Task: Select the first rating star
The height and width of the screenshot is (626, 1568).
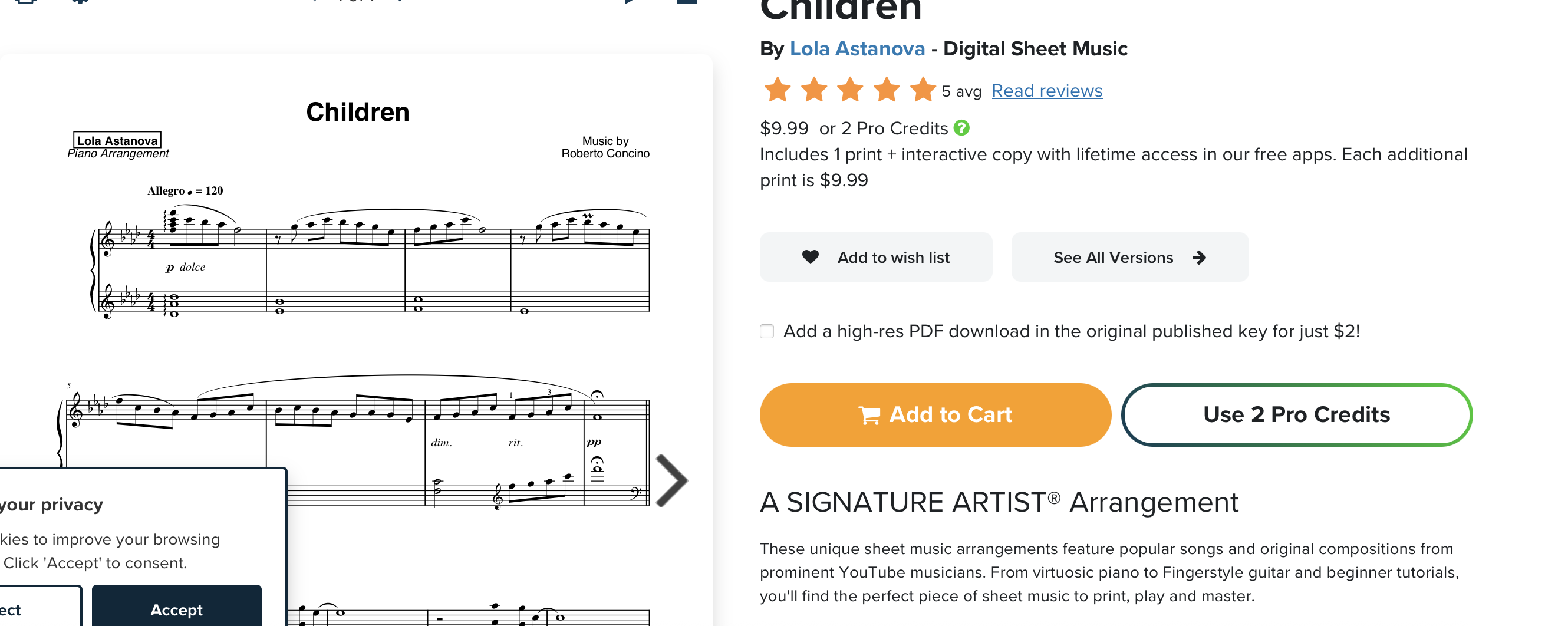Action: click(x=778, y=90)
